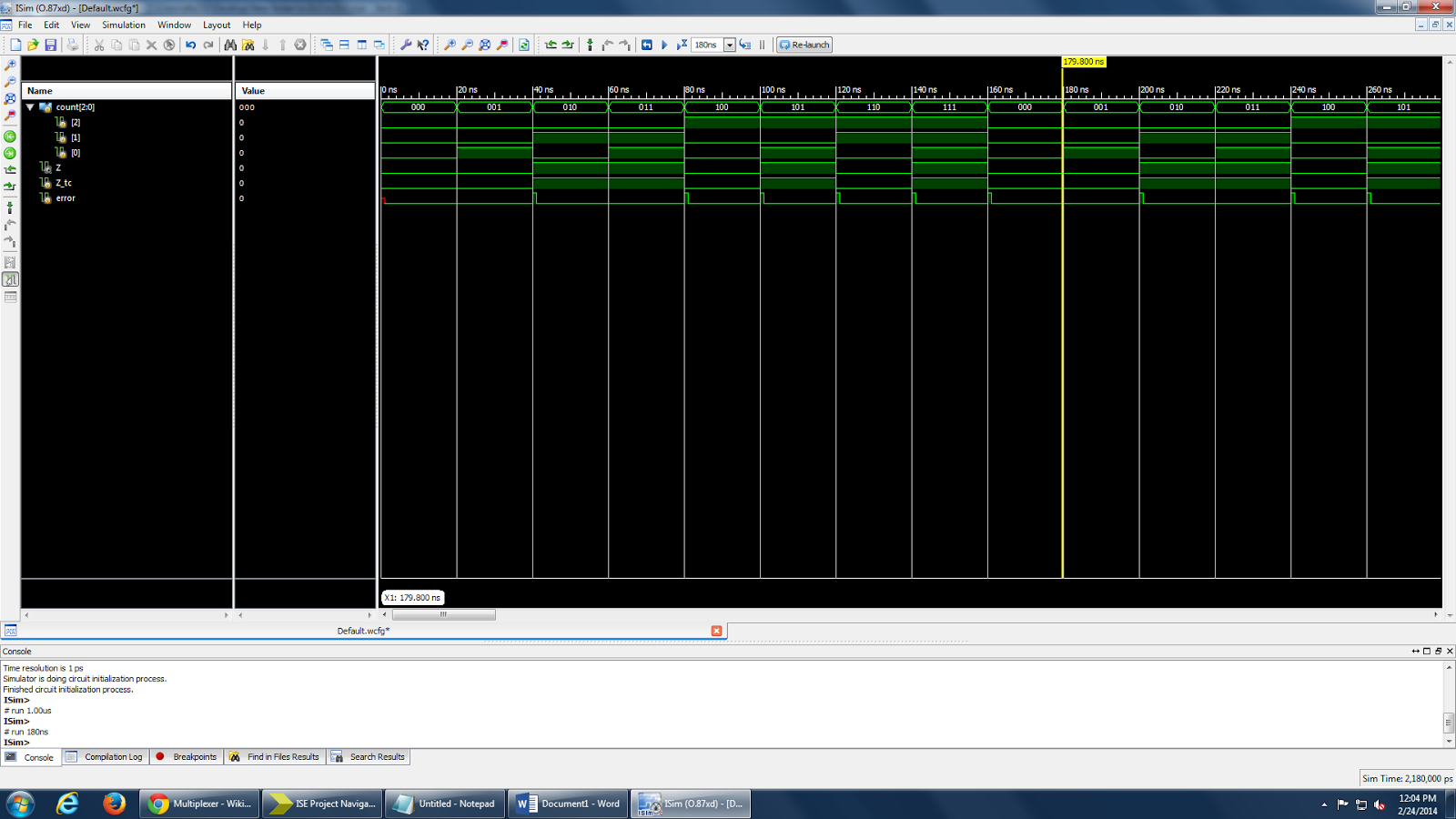Click the Run for specified time icon
The width and height of the screenshot is (1456, 819).
click(682, 44)
